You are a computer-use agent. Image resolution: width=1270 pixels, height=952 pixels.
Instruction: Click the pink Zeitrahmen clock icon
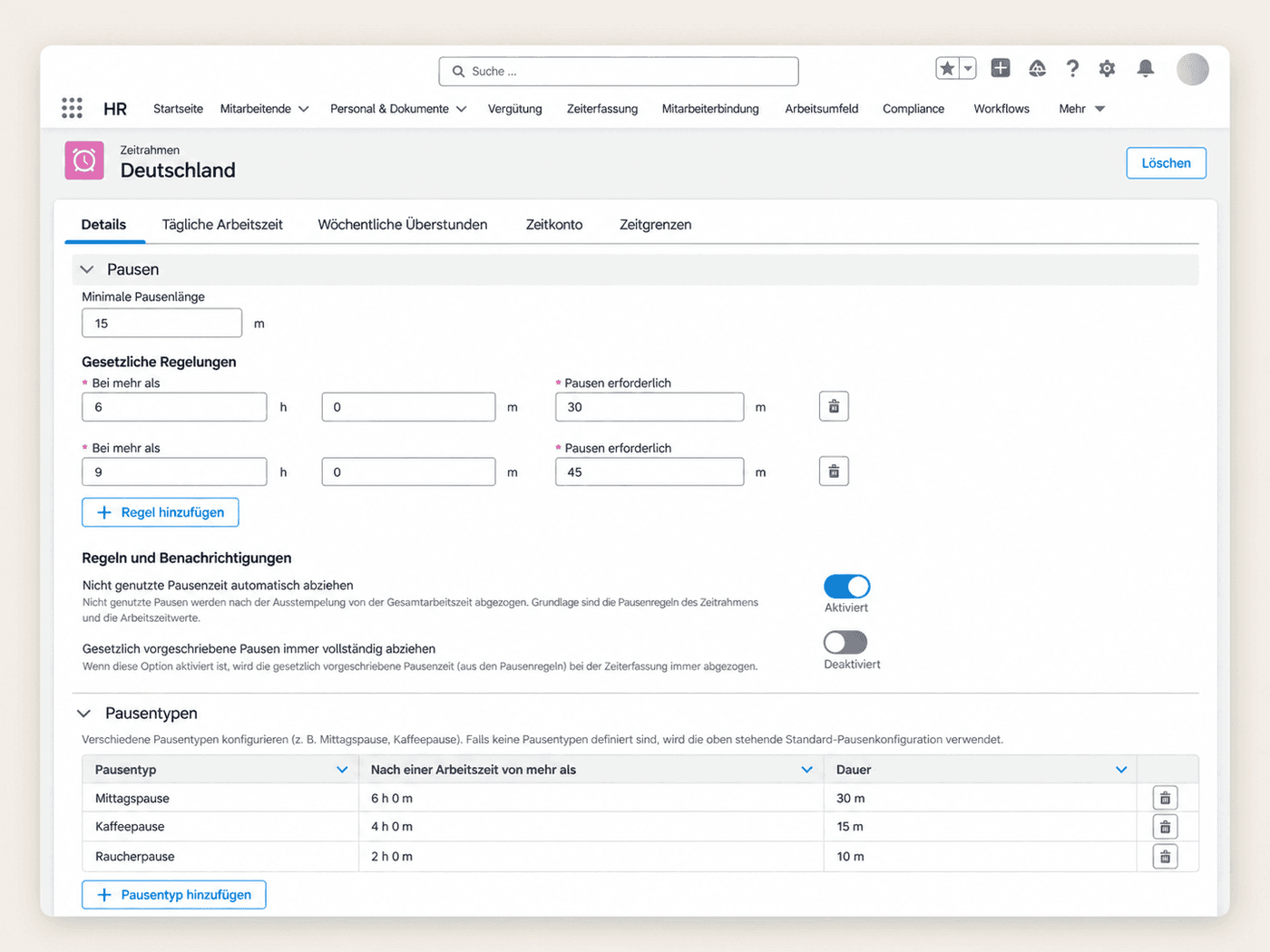(84, 160)
